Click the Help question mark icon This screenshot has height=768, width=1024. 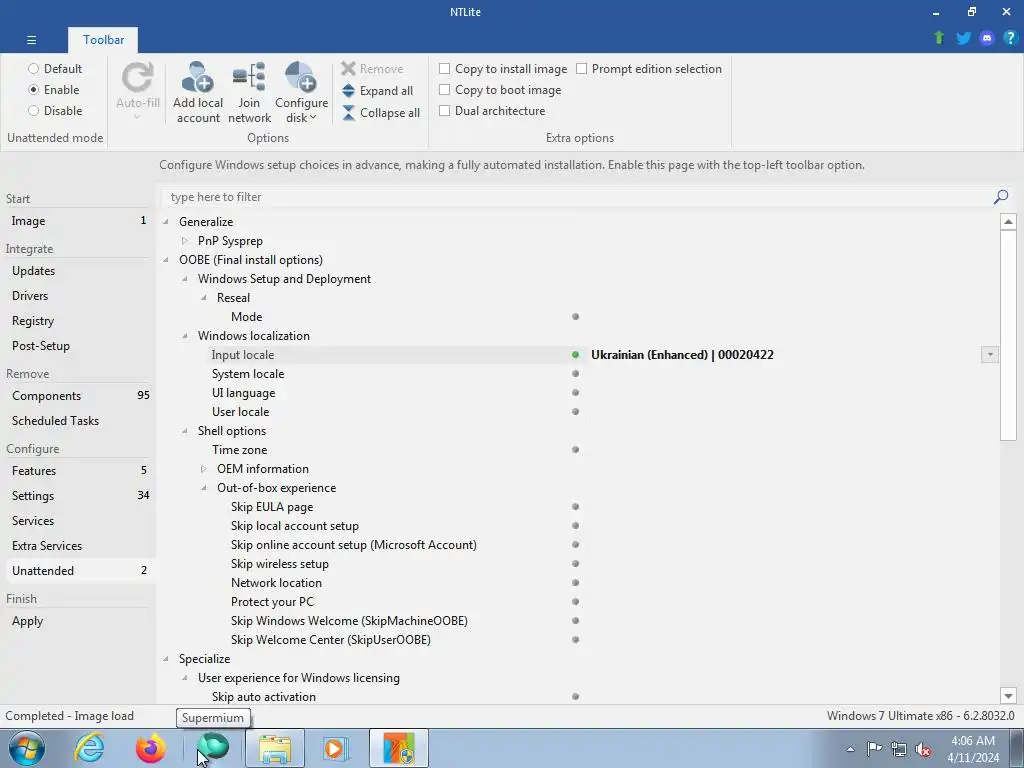1010,38
